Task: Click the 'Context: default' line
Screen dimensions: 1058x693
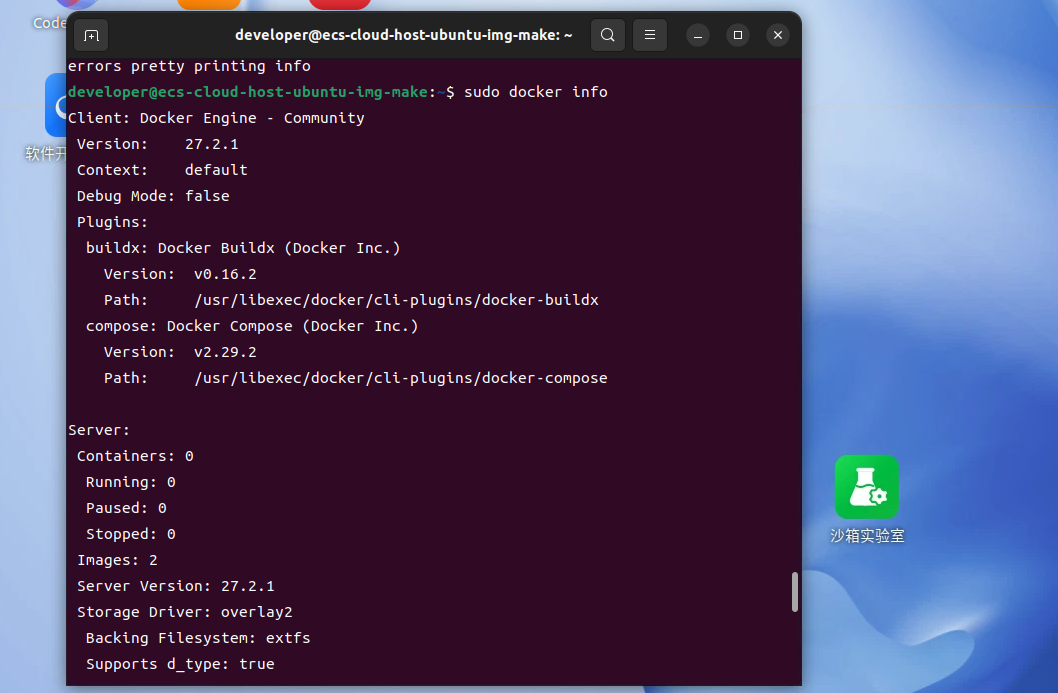Action: (162, 170)
